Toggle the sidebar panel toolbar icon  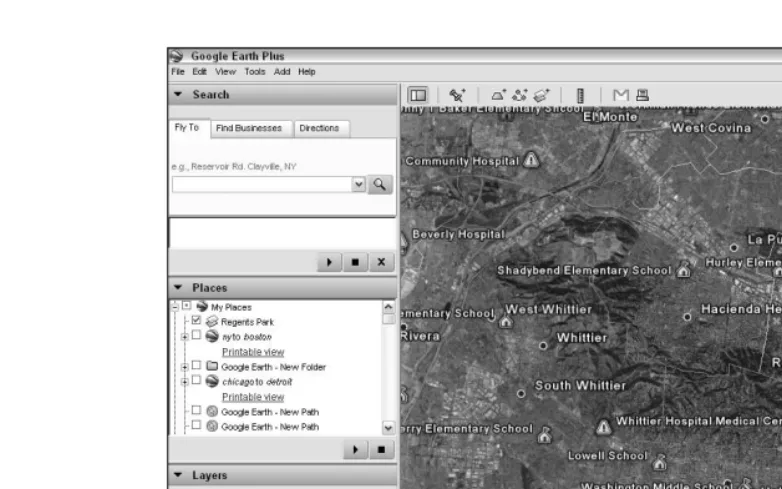click(418, 95)
